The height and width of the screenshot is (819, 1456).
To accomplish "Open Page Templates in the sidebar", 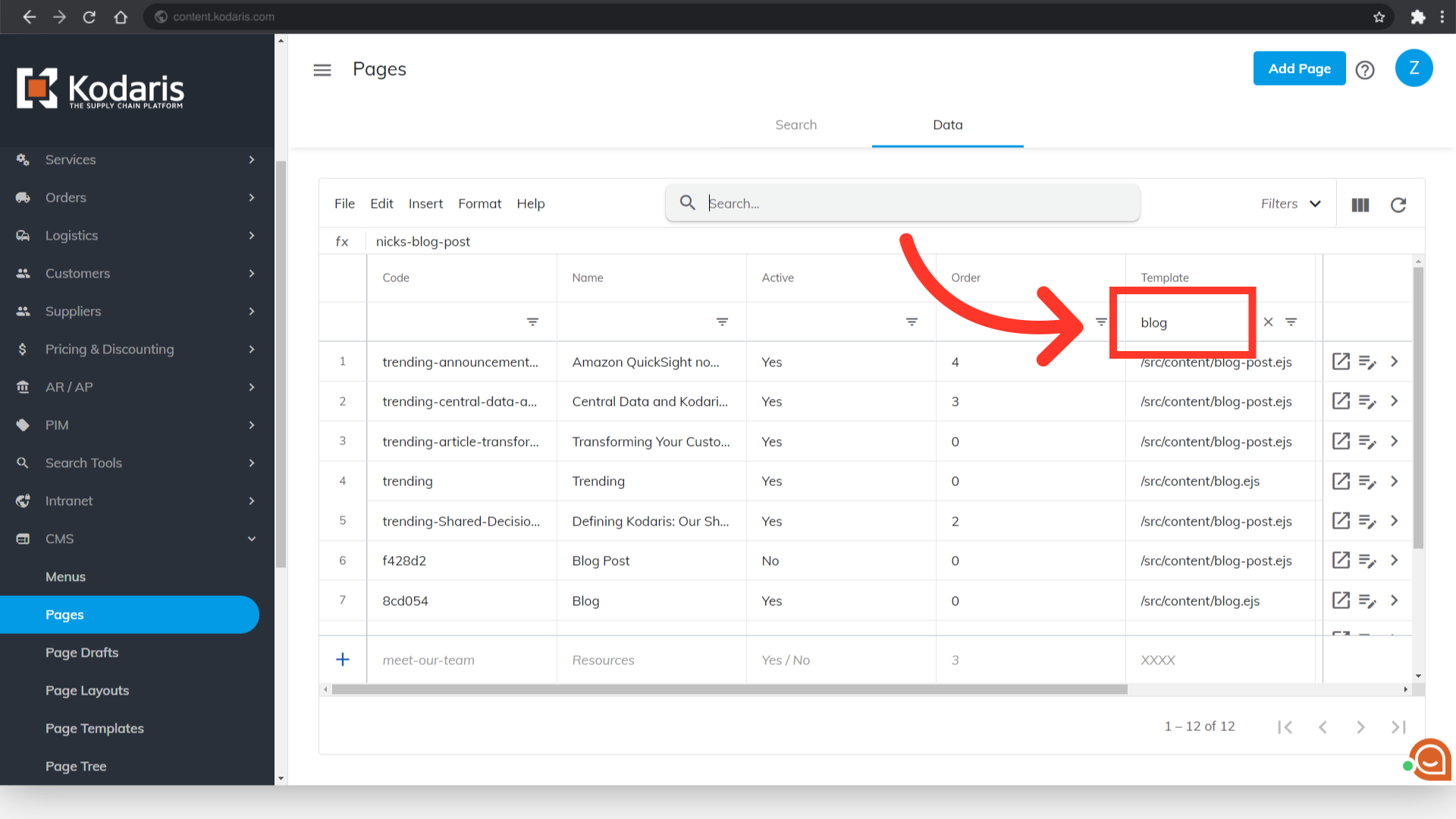I will coord(95,728).
